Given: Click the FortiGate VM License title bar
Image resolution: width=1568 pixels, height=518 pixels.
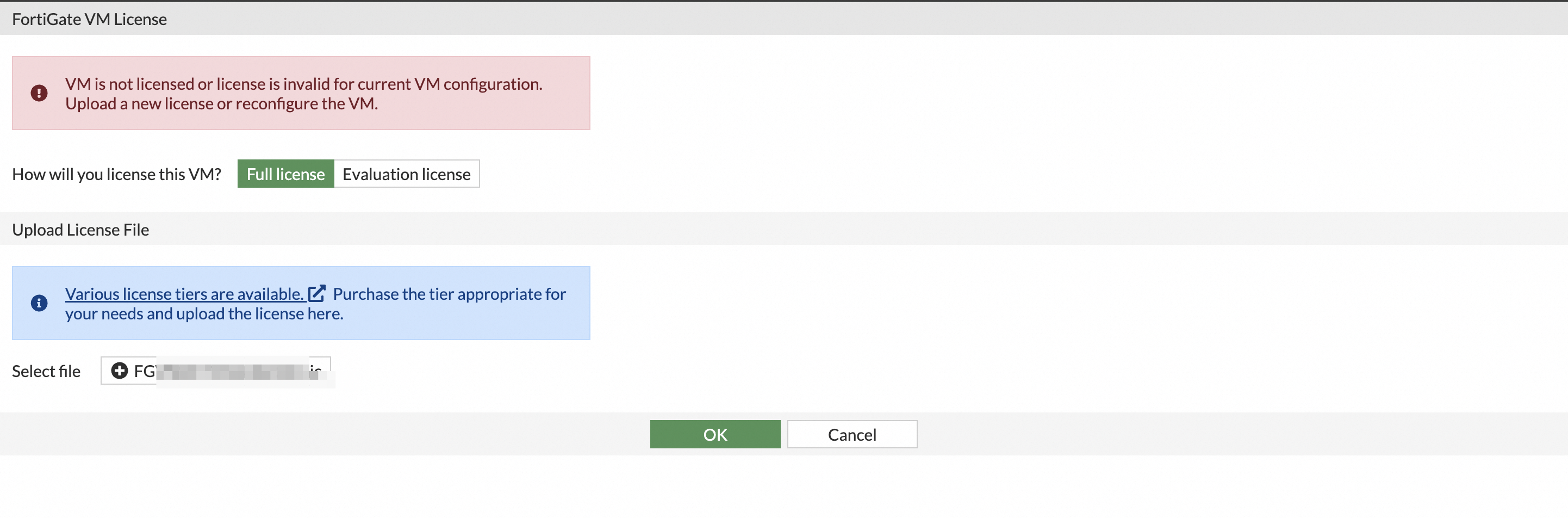Looking at the screenshot, I should point(90,19).
